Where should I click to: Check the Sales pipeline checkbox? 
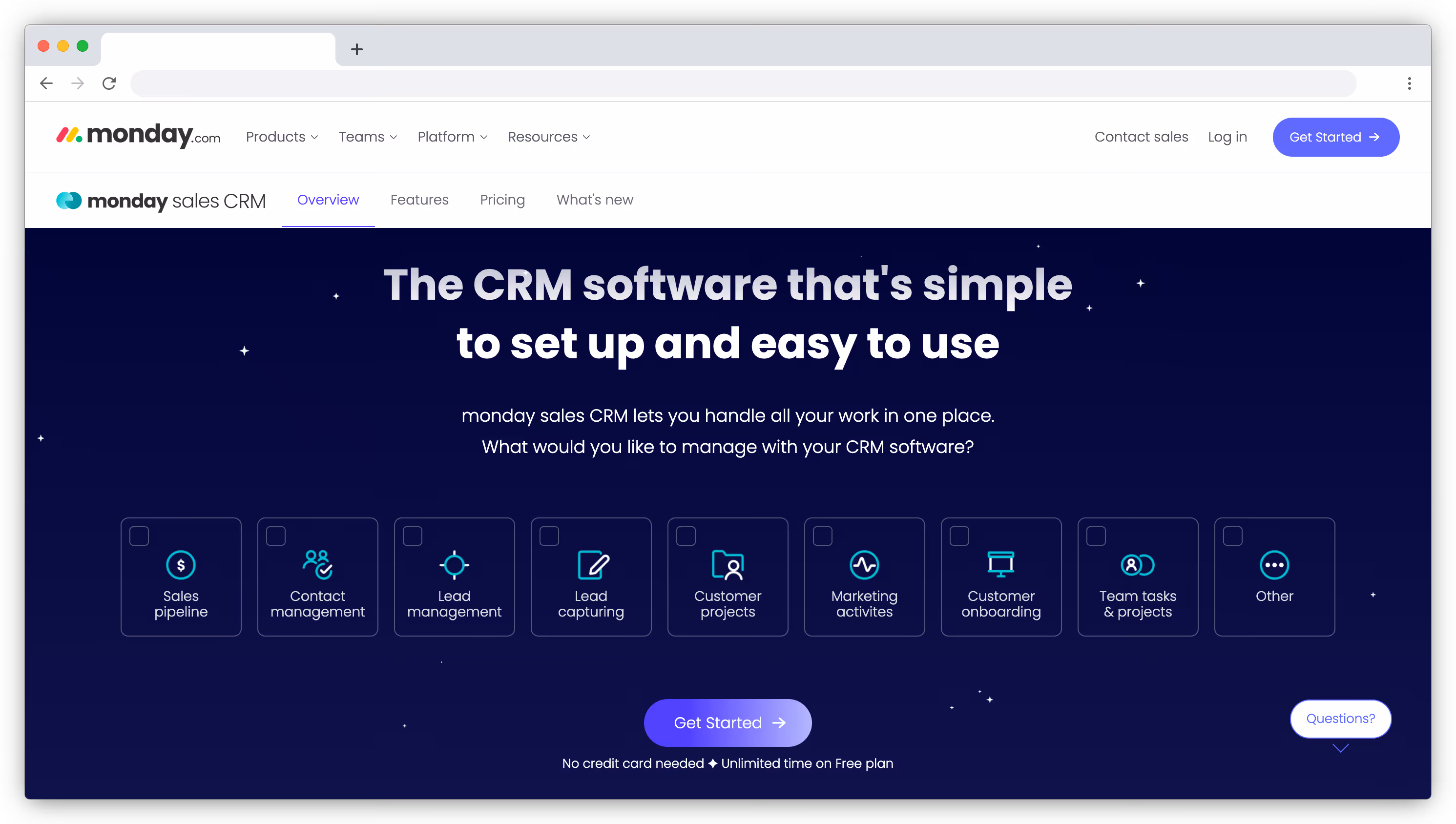(x=139, y=536)
